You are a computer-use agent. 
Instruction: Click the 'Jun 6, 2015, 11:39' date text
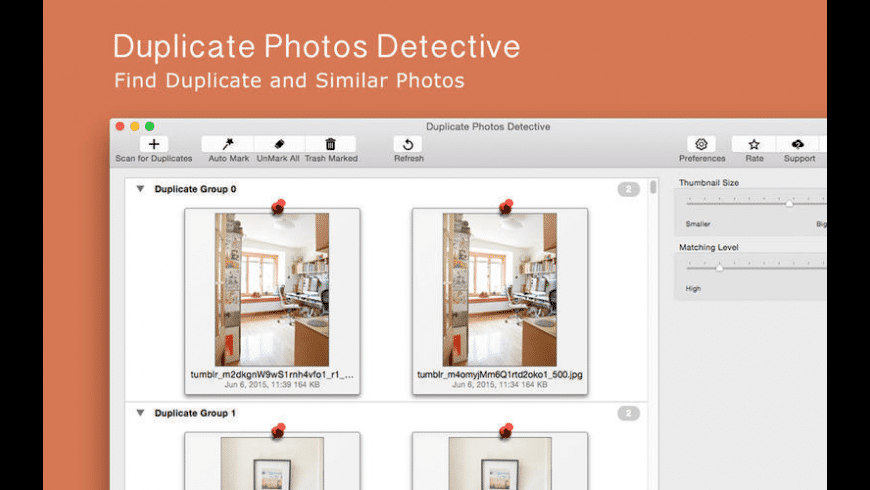[x=257, y=385]
